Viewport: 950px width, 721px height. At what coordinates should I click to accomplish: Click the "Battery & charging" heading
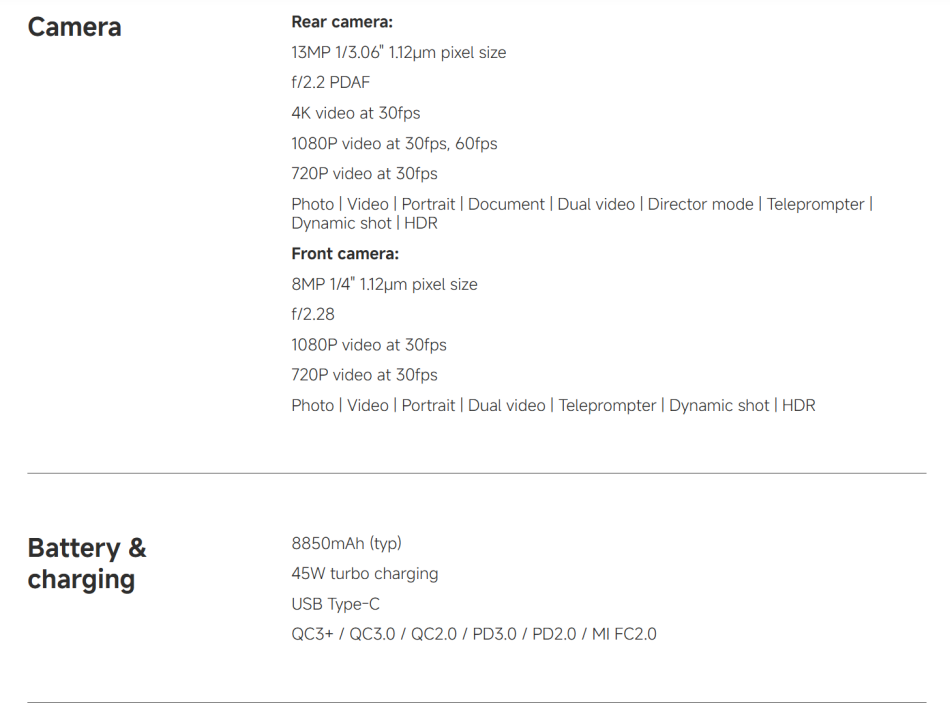(87, 563)
